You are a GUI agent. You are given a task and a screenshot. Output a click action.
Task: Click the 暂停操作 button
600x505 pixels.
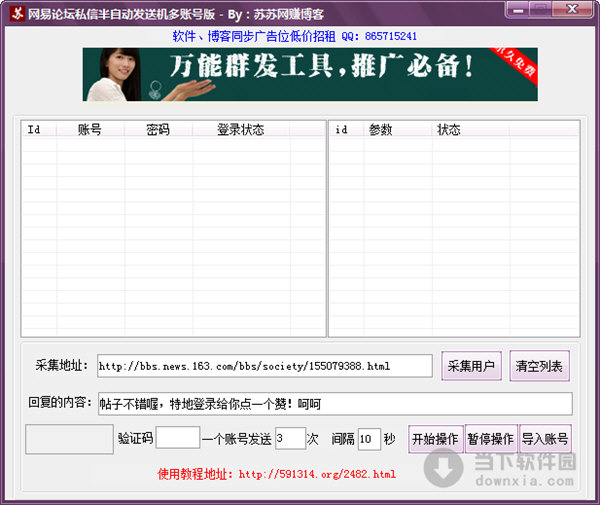pyautogui.click(x=491, y=439)
